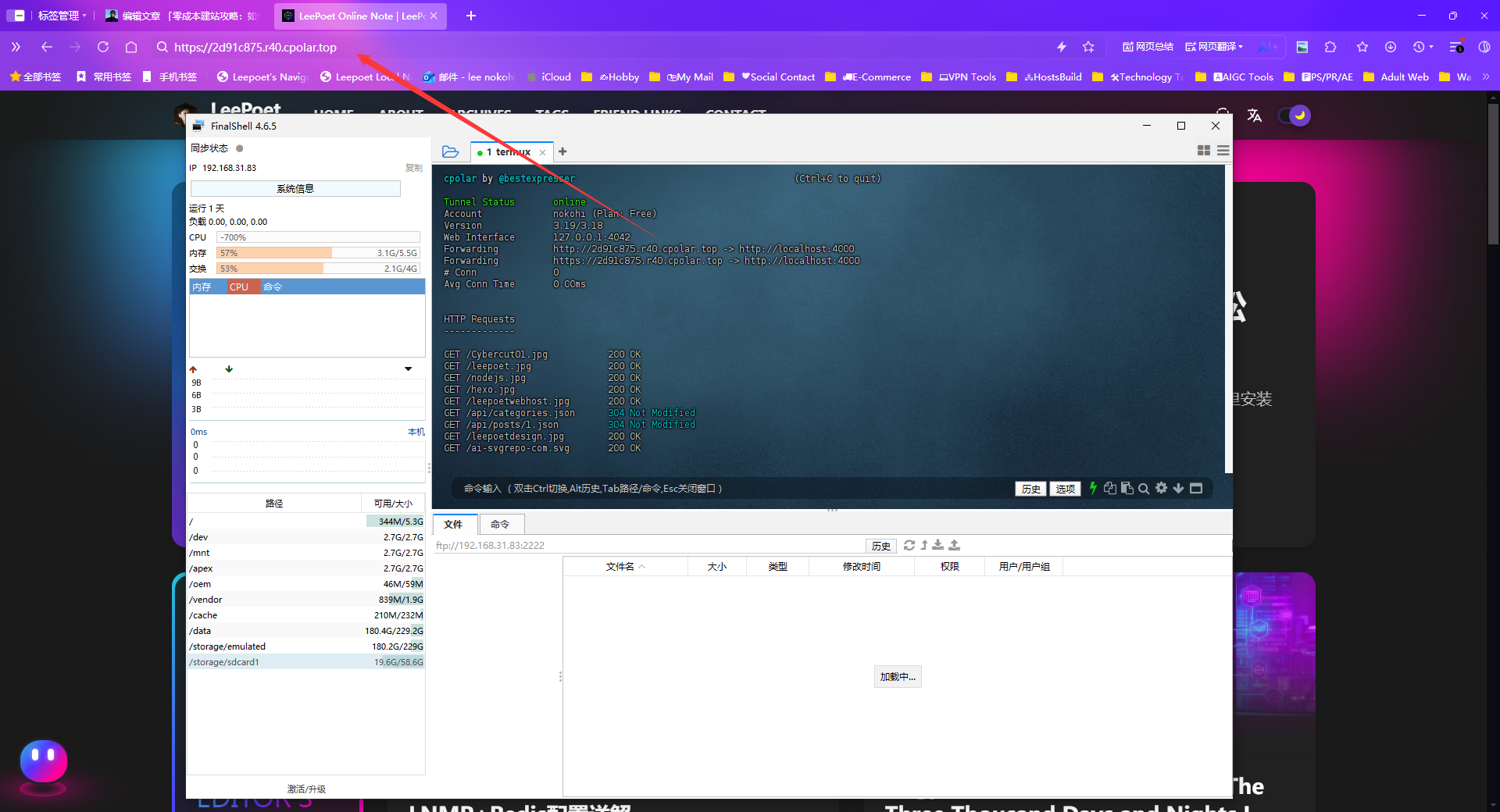
Task: Open the 网页翻译 dropdown in browser toolbar
Action: (x=1213, y=47)
